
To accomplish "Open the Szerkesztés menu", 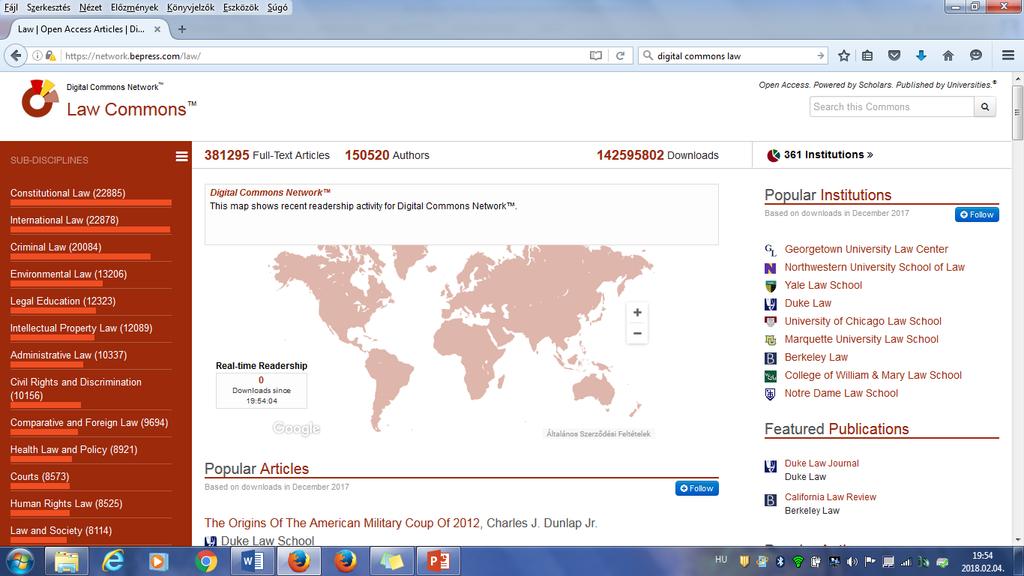I will pos(48,7).
